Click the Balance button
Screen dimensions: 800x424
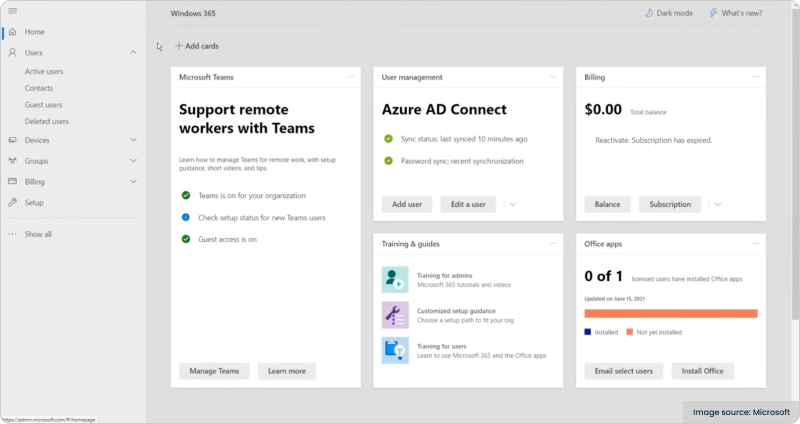[607, 204]
